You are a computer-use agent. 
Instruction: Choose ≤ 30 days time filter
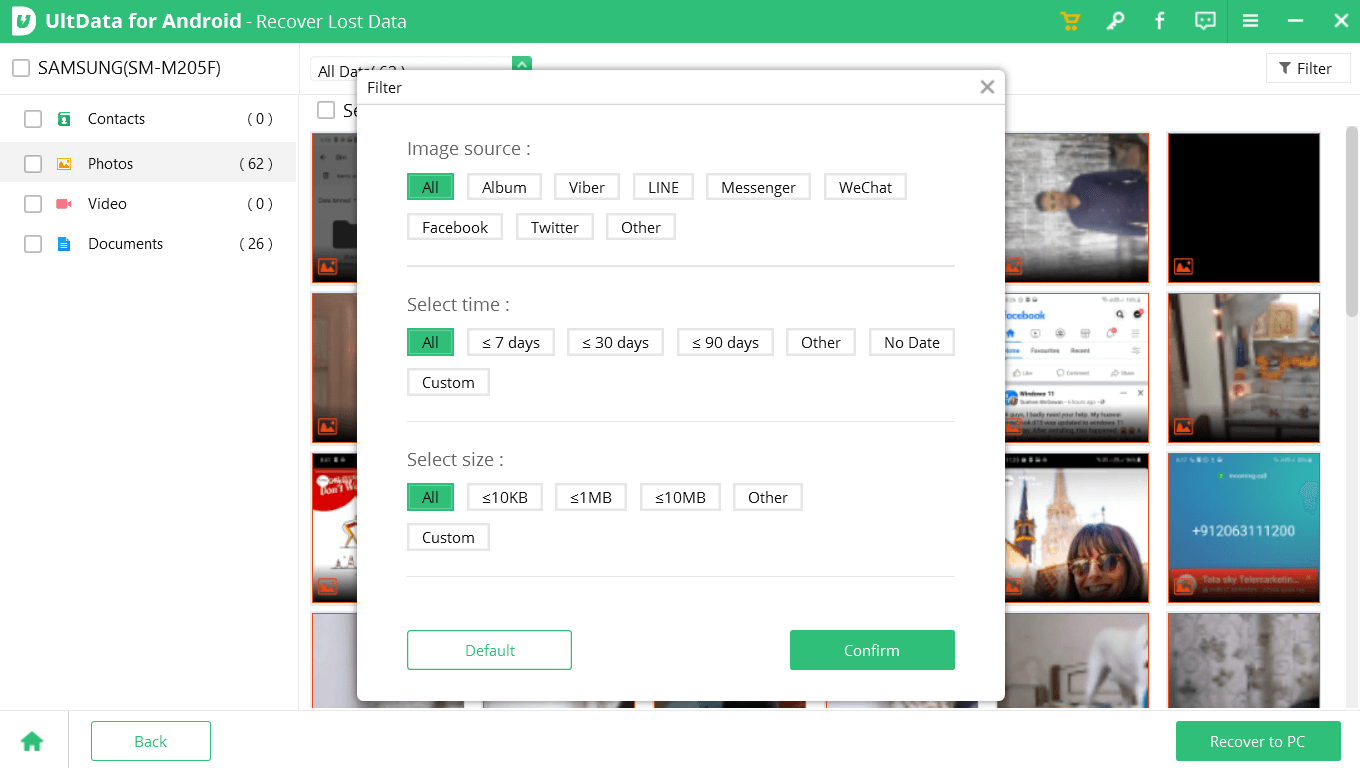[616, 342]
